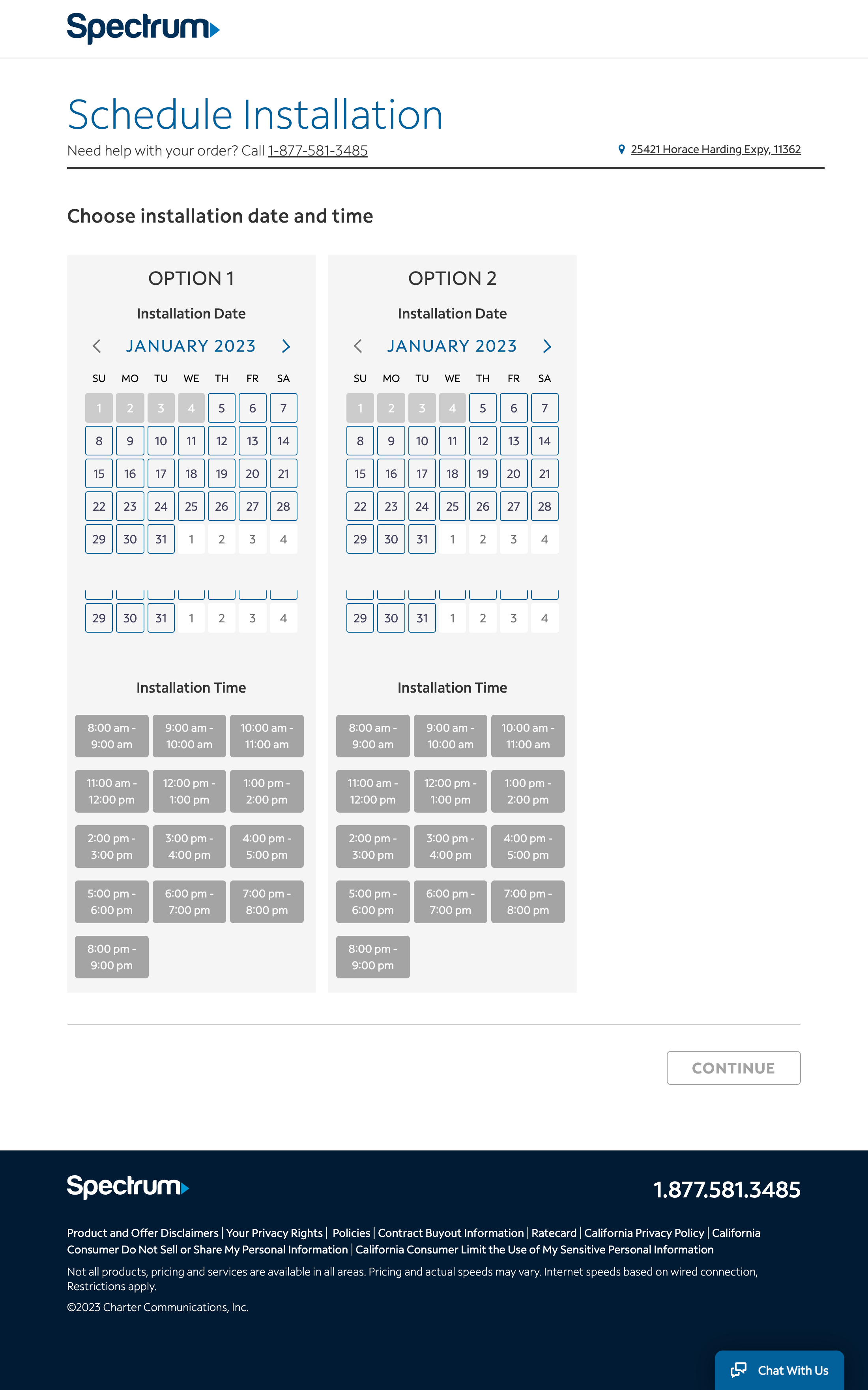Open Your Privacy Rights footer link
The image size is (868, 1390).
[x=275, y=1233]
